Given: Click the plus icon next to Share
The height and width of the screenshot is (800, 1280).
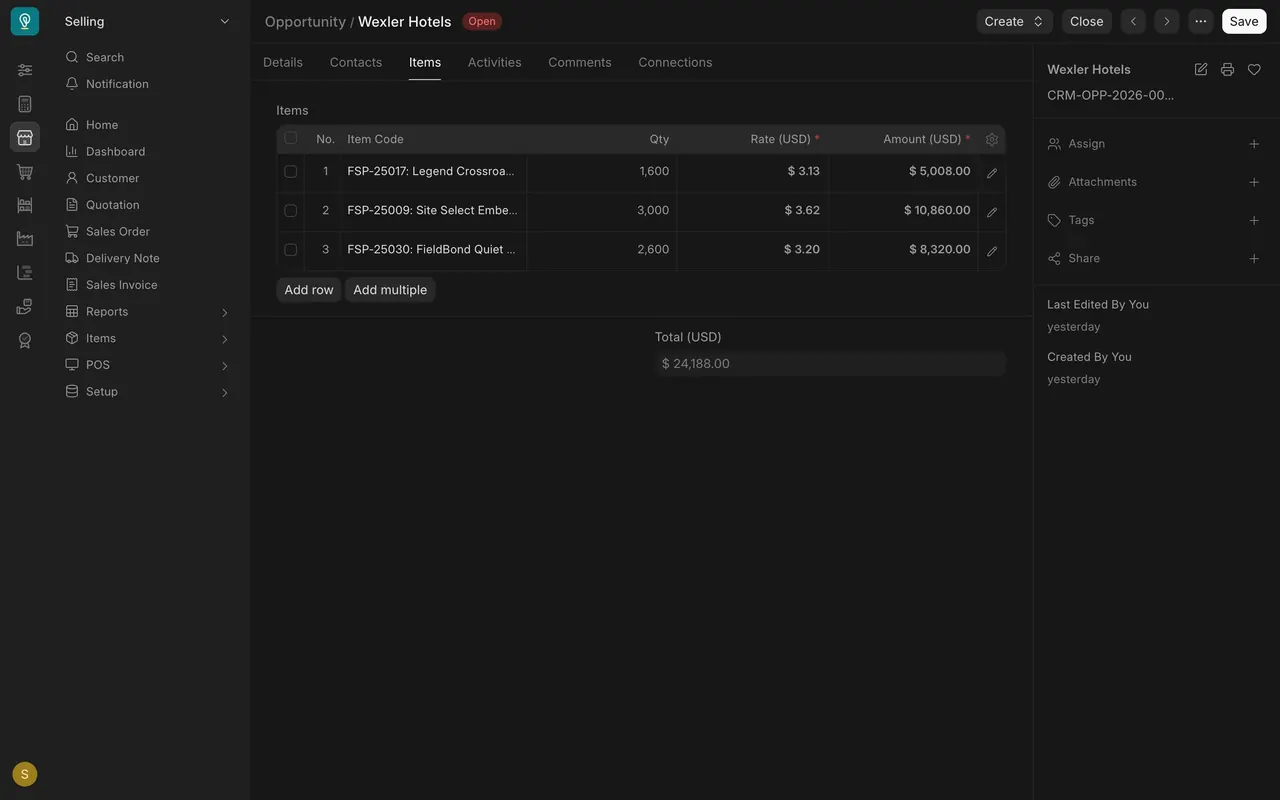Looking at the screenshot, I should tap(1254, 258).
